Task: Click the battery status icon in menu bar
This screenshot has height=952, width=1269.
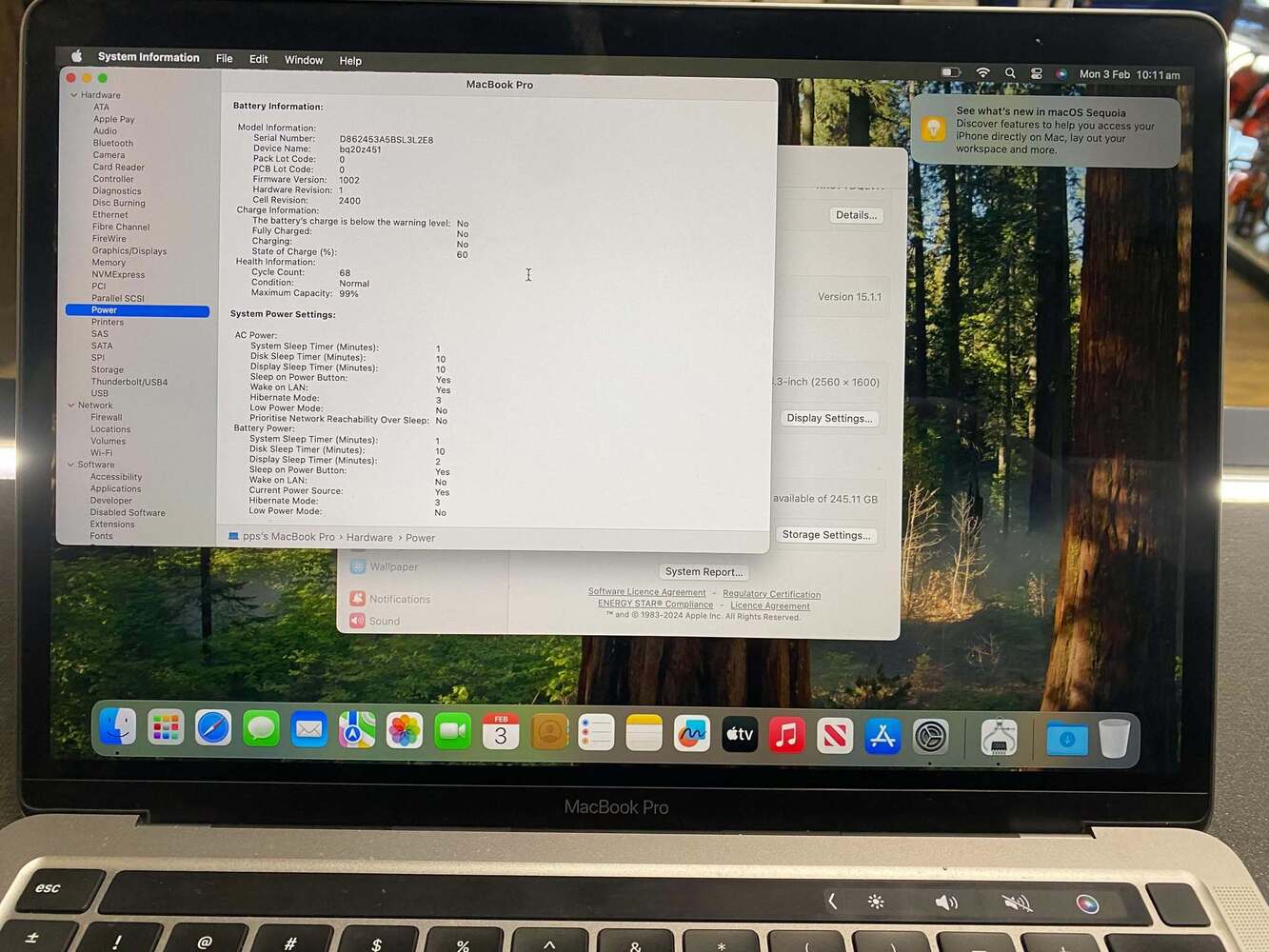Action: (x=951, y=72)
